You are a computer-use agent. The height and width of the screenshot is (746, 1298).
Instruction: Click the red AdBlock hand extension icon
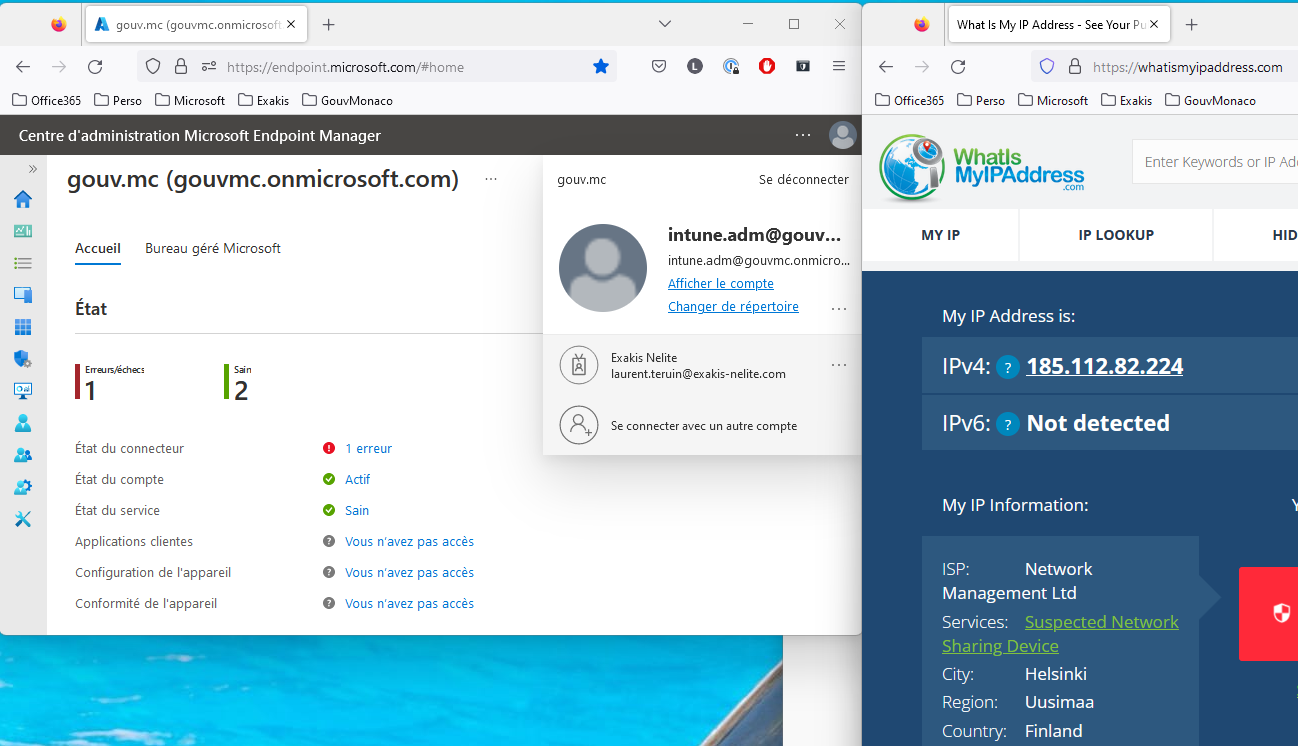point(767,66)
